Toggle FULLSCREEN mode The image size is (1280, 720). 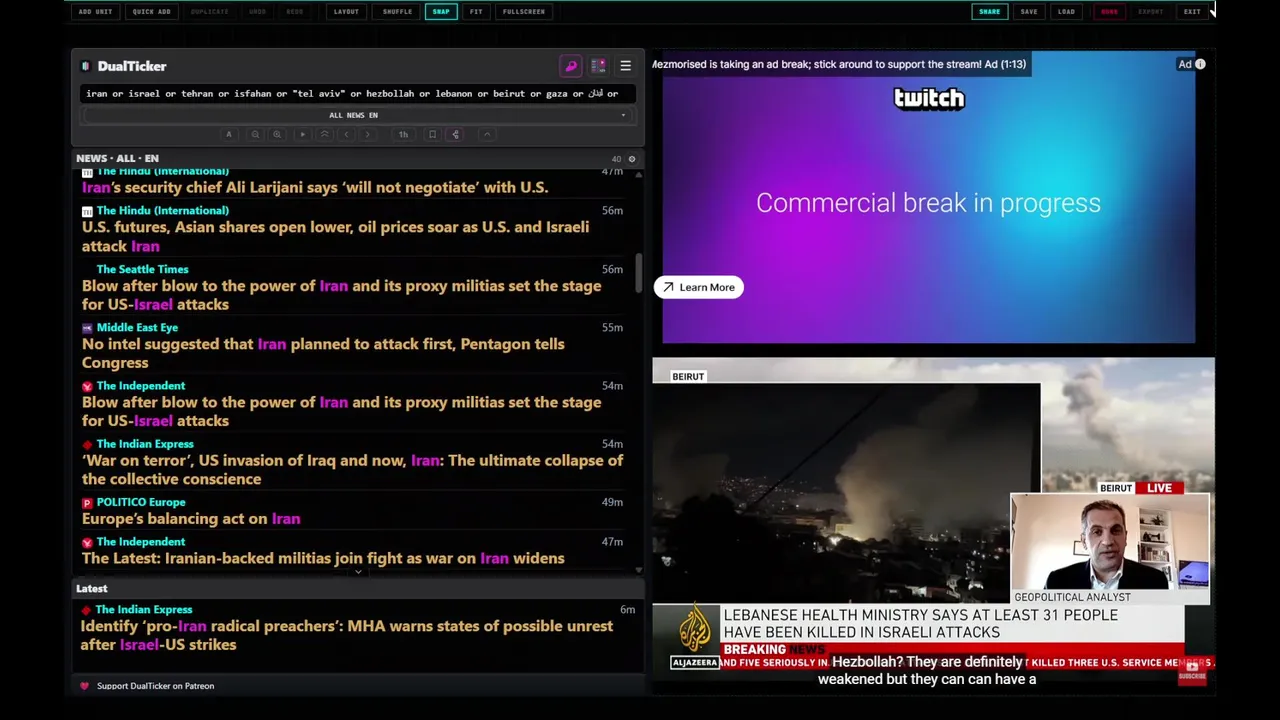pos(524,12)
